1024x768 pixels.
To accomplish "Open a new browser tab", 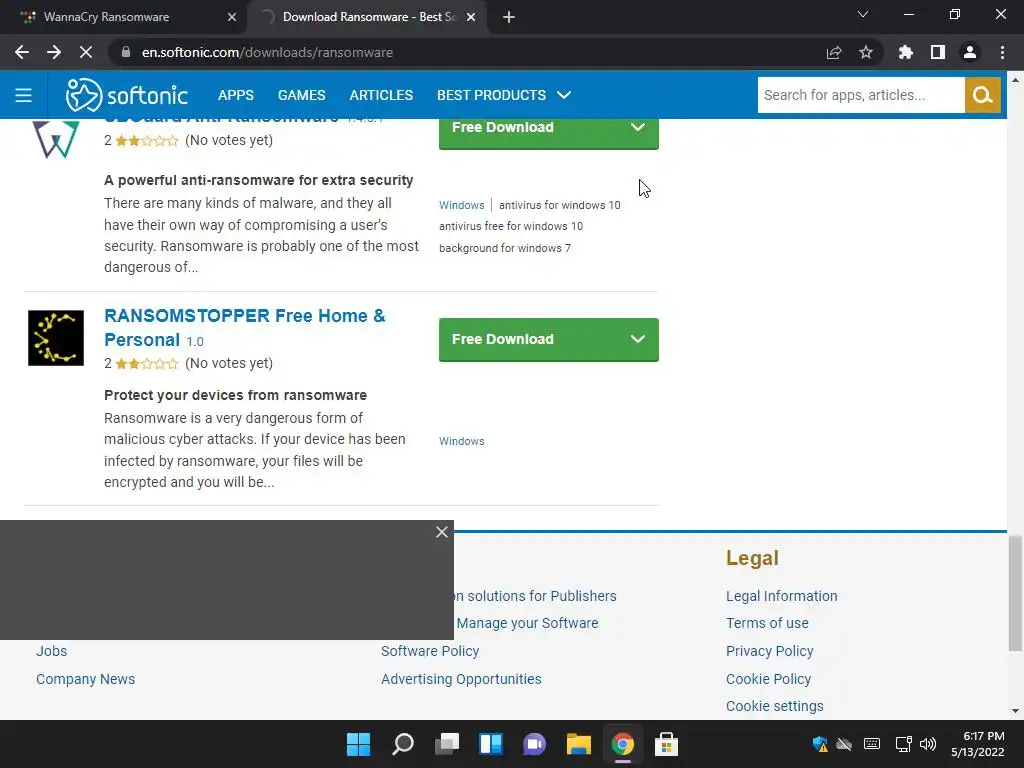I will [x=509, y=17].
